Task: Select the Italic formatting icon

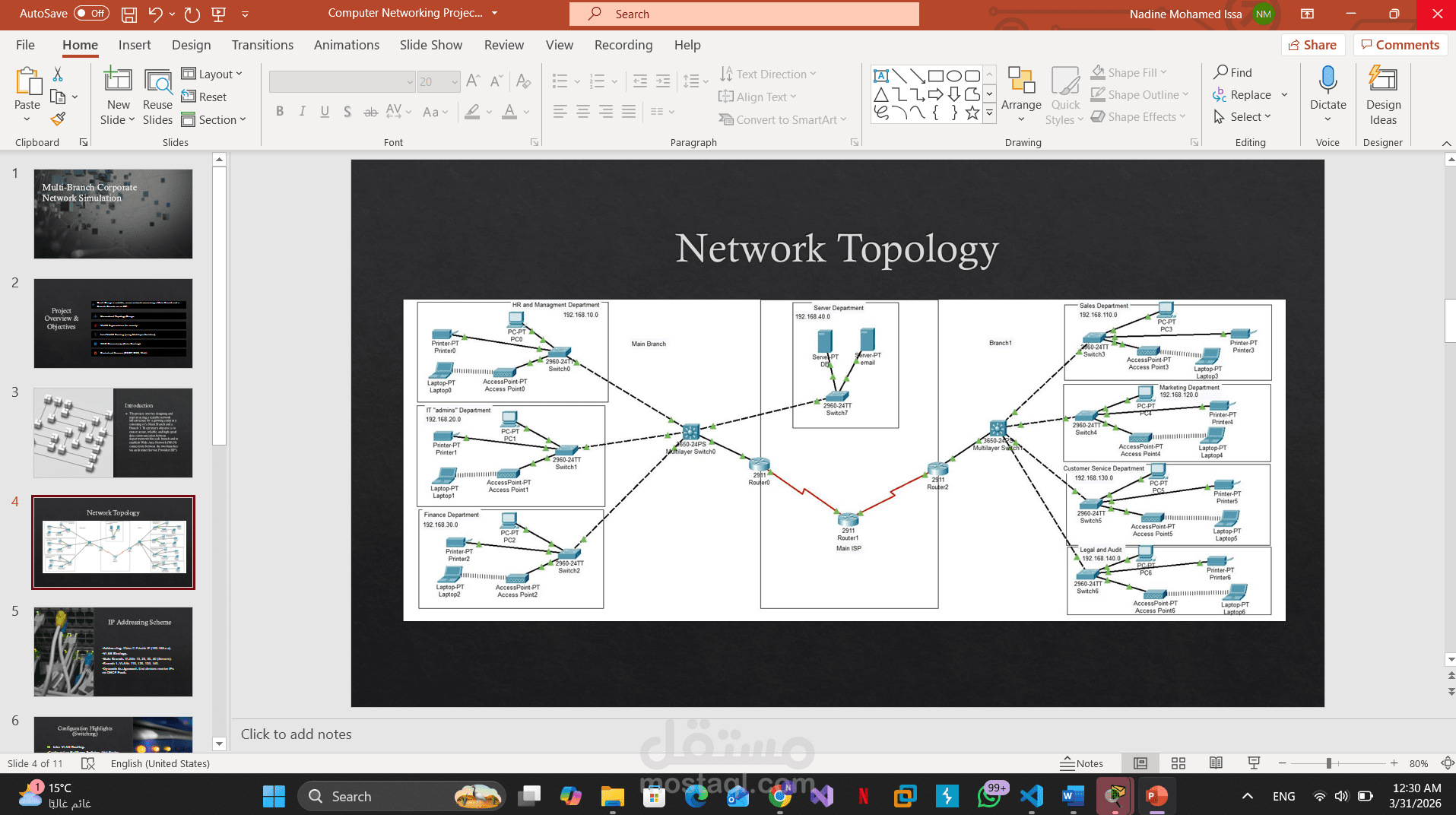Action: click(x=302, y=112)
